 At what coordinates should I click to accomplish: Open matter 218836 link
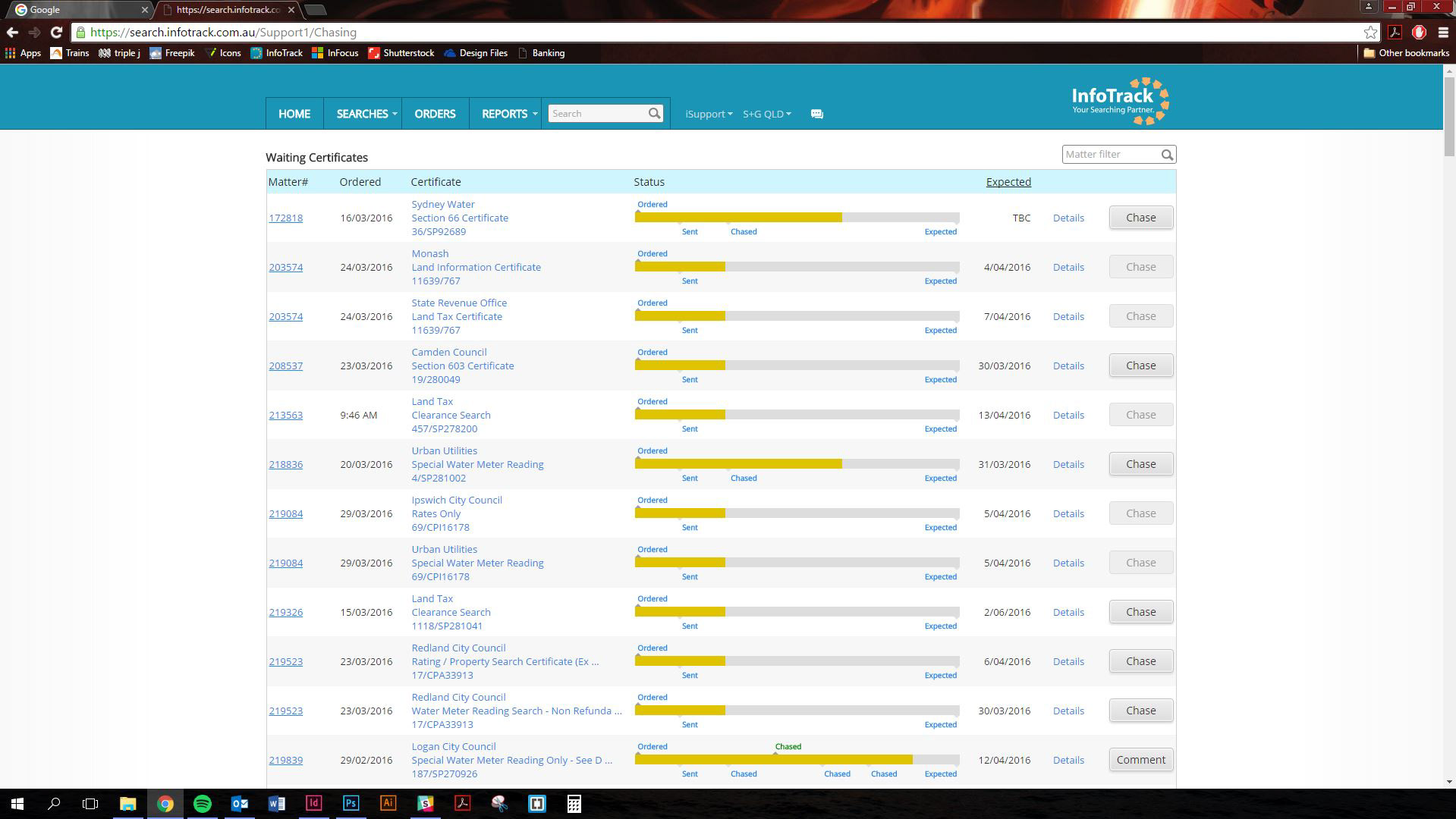point(285,465)
